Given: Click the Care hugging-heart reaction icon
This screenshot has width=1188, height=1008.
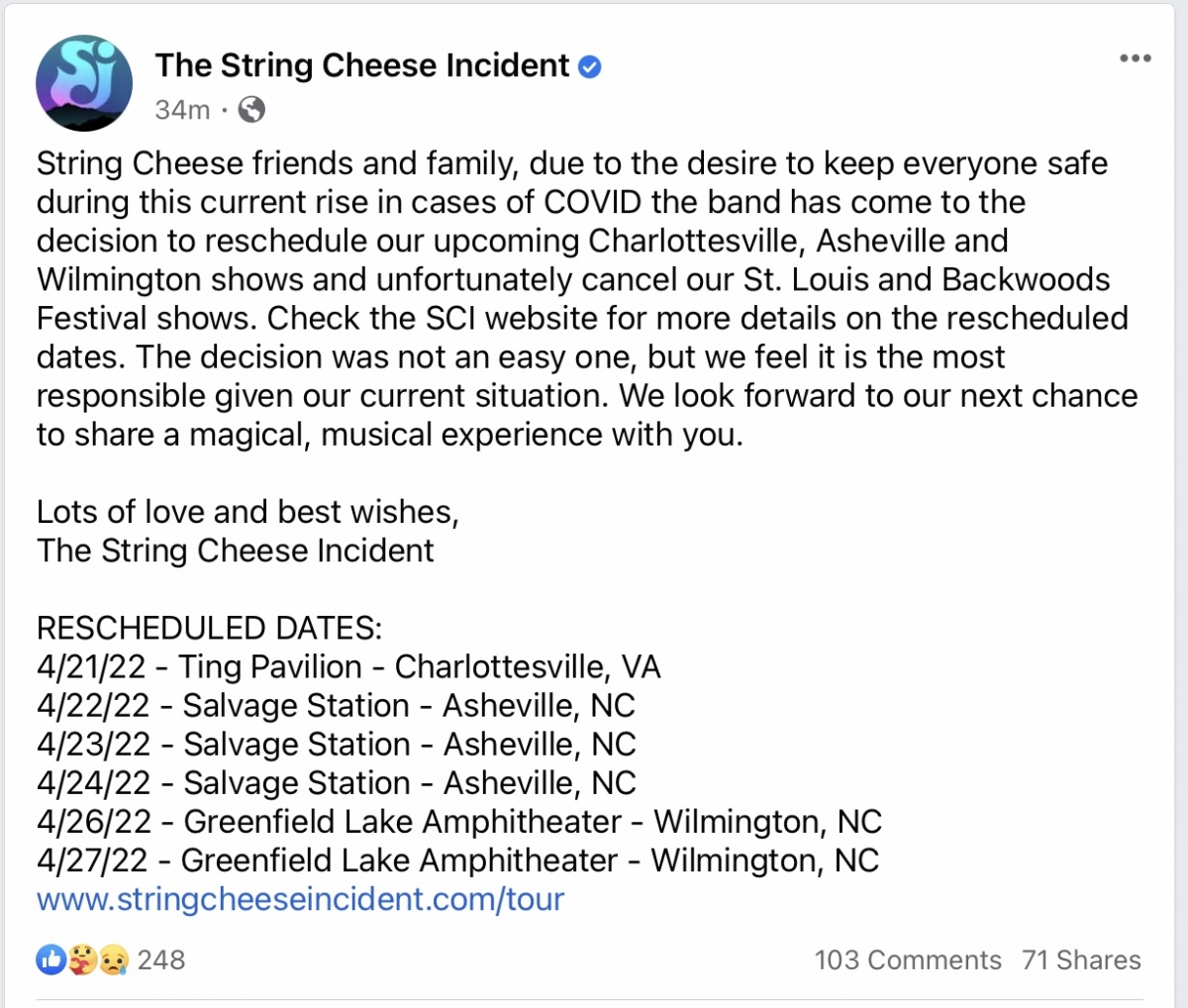Looking at the screenshot, I should (x=82, y=958).
